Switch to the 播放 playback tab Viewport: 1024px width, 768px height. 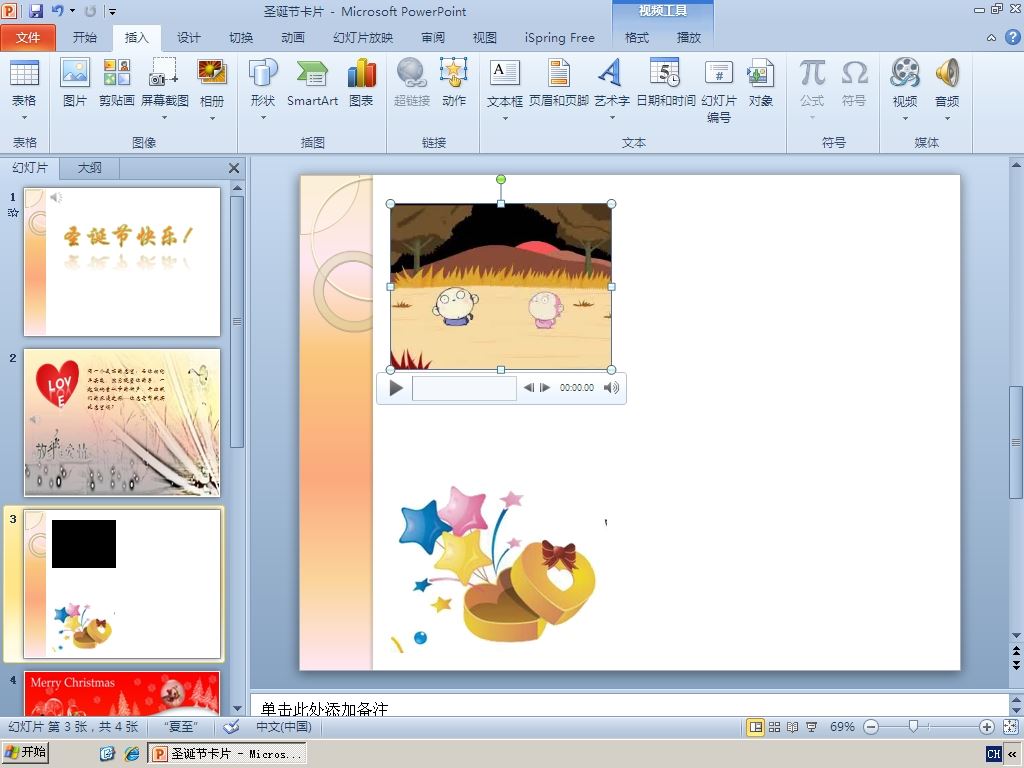[688, 38]
